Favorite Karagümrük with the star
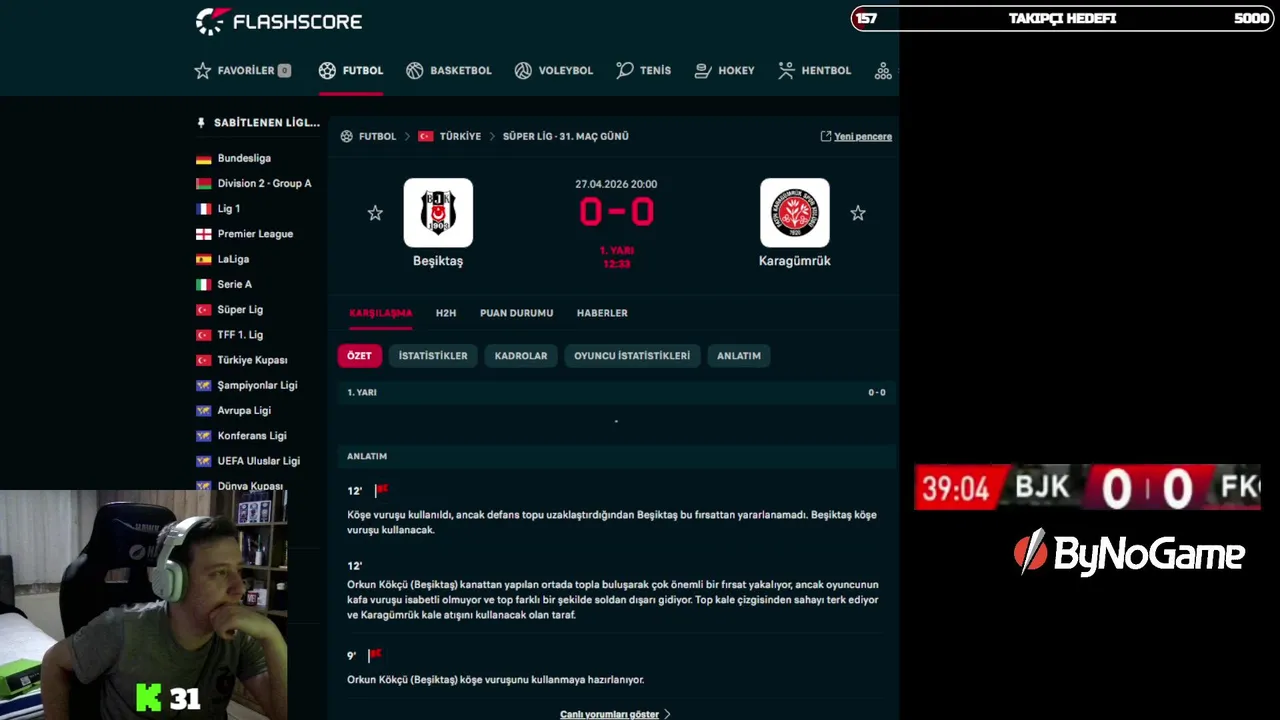Viewport: 1280px width, 720px height. [858, 213]
